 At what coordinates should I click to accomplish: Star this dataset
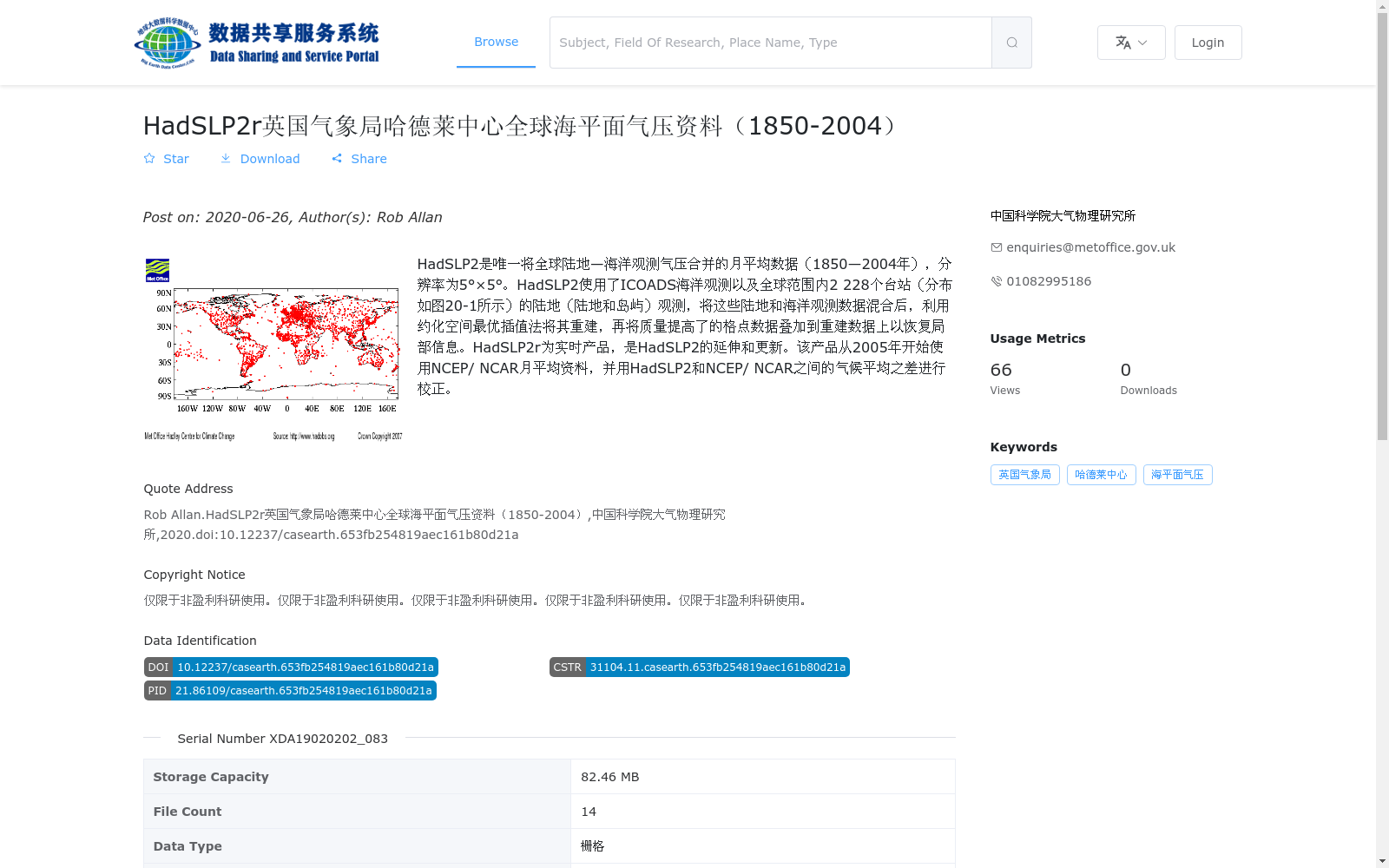click(166, 159)
